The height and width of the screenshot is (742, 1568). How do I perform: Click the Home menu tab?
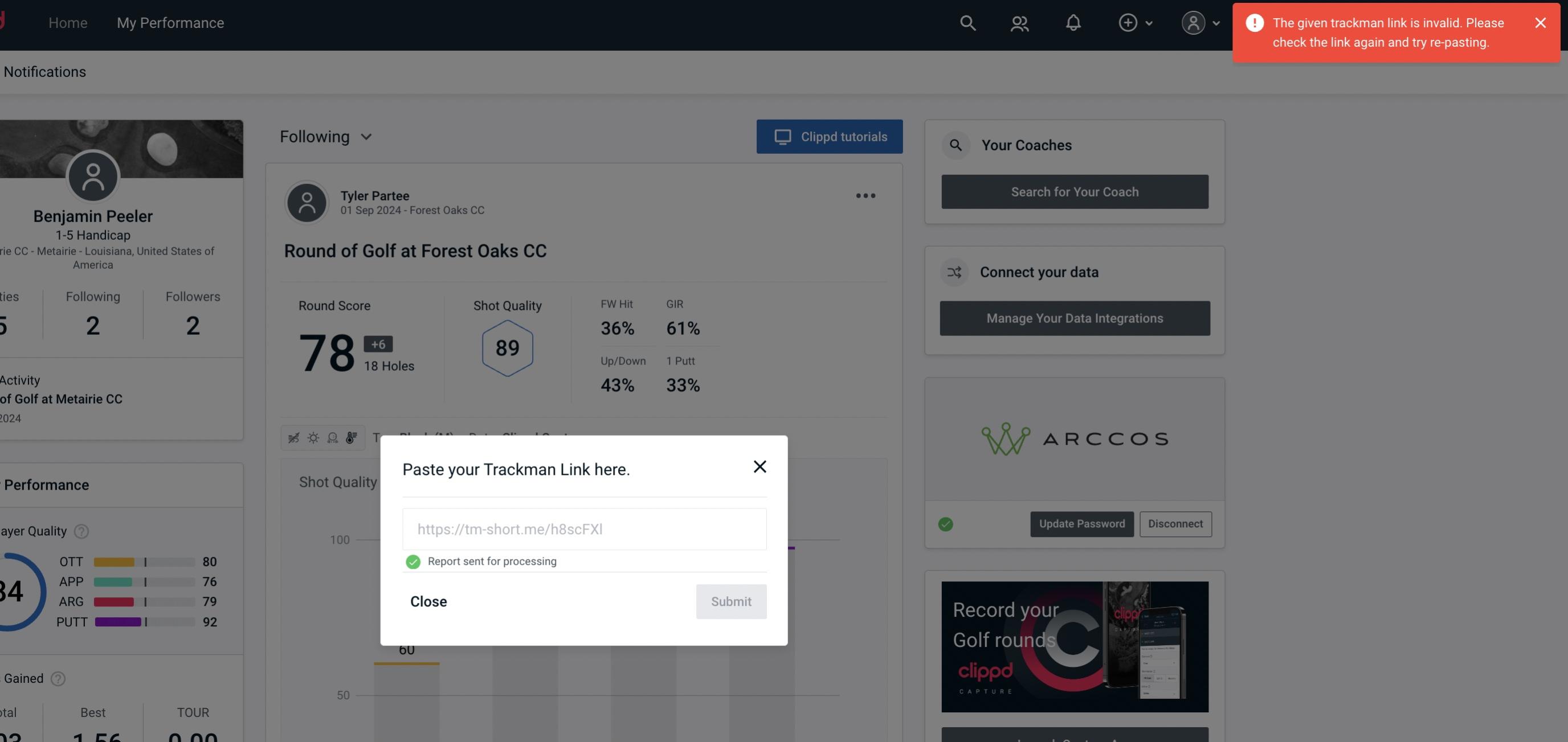coord(68,22)
